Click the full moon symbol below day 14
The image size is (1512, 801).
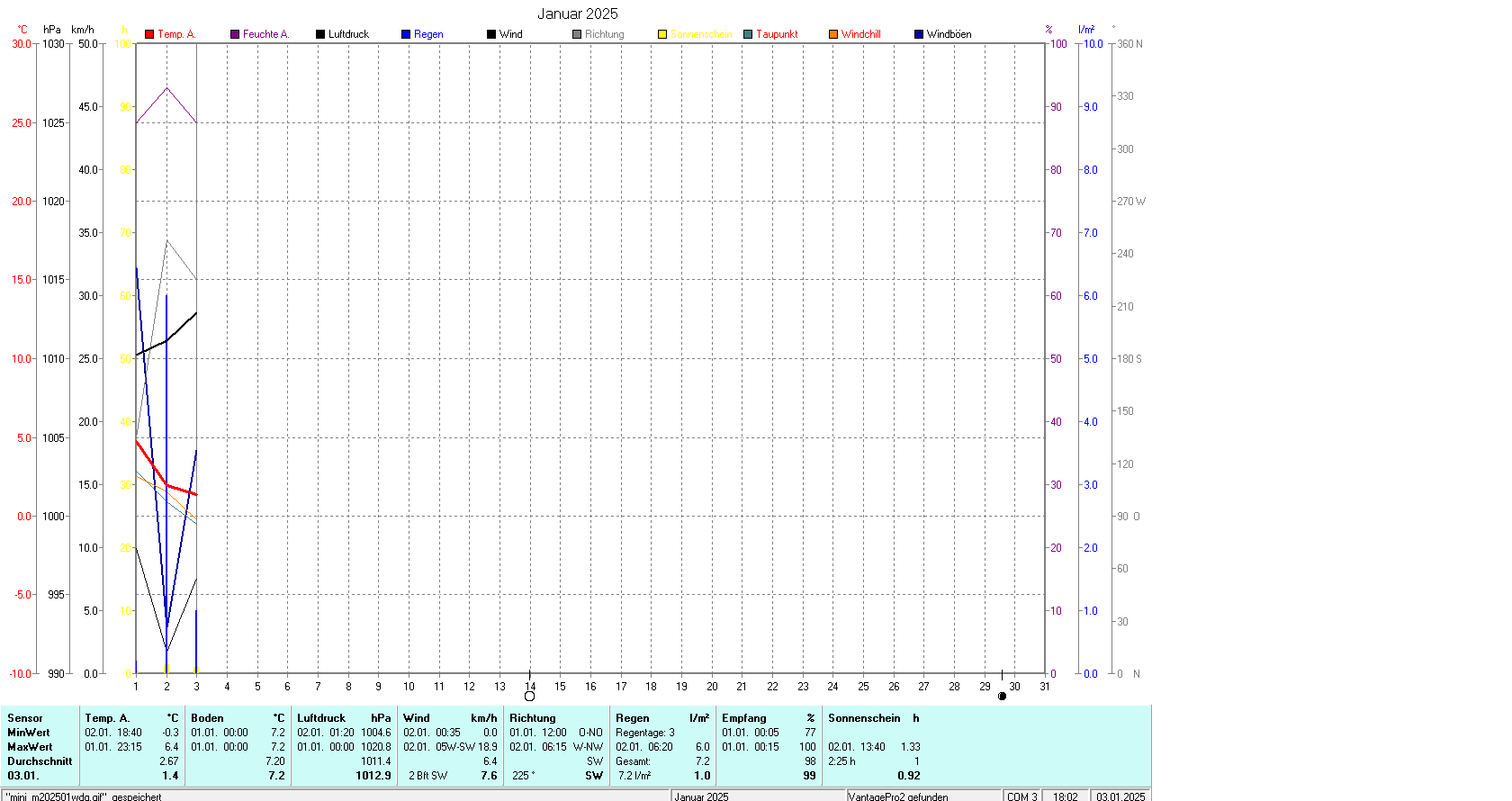tap(529, 696)
